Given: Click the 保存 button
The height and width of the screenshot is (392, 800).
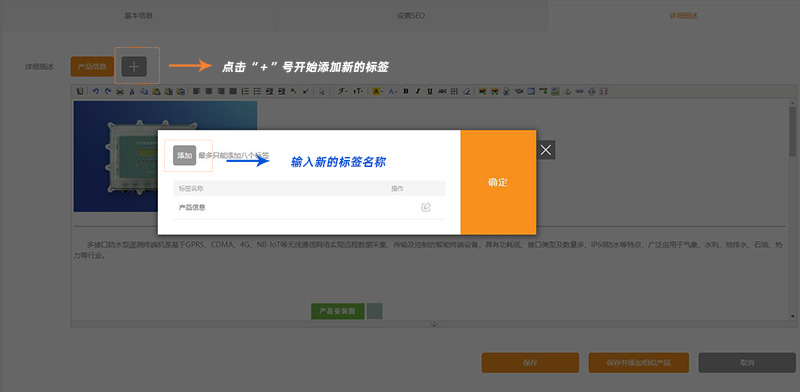Looking at the screenshot, I should click(x=530, y=363).
